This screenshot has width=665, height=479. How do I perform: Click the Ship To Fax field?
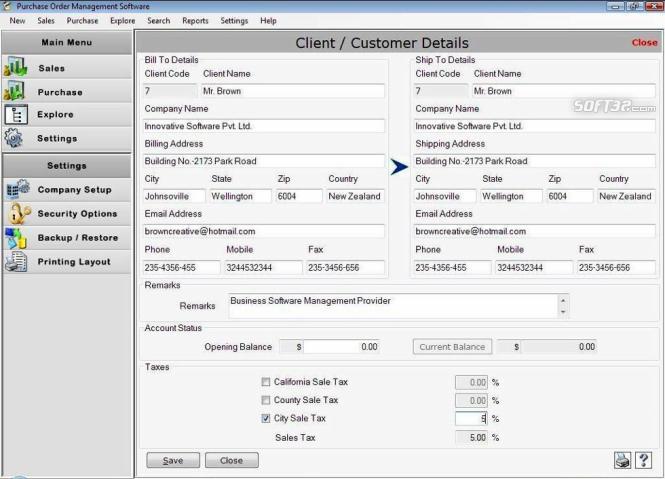pyautogui.click(x=616, y=268)
